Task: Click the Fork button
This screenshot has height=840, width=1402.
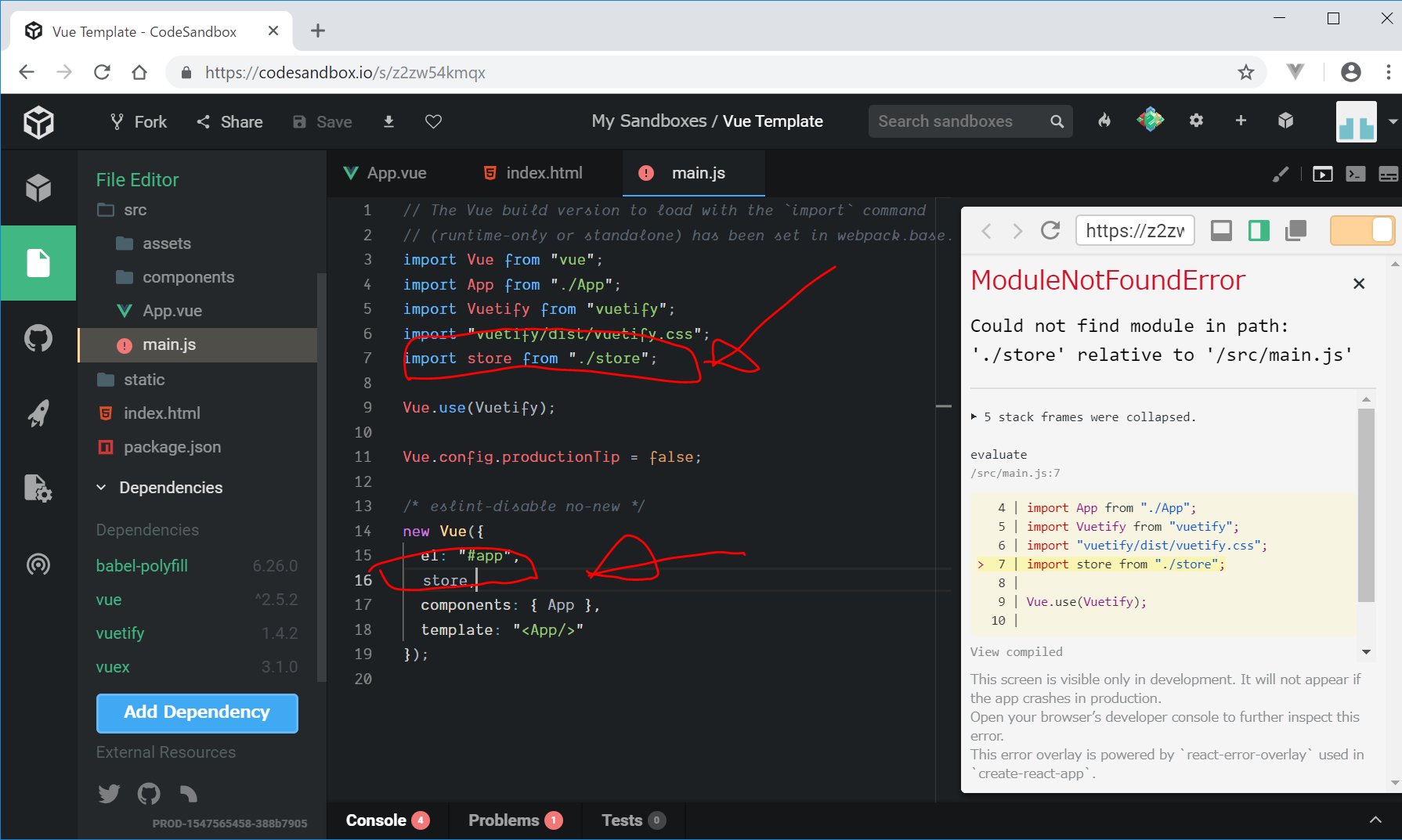Action: coord(139,121)
